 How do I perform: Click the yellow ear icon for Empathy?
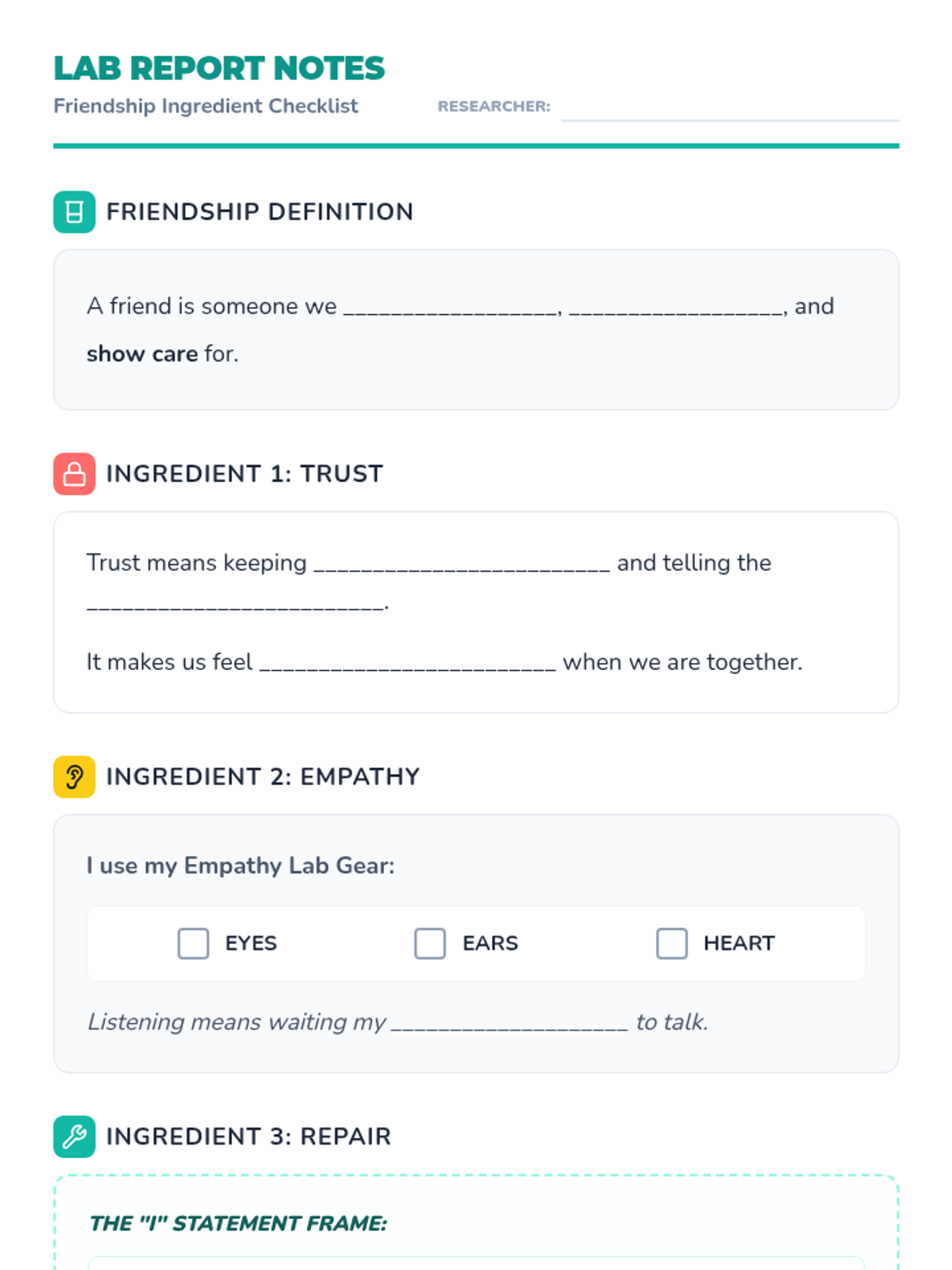75,776
